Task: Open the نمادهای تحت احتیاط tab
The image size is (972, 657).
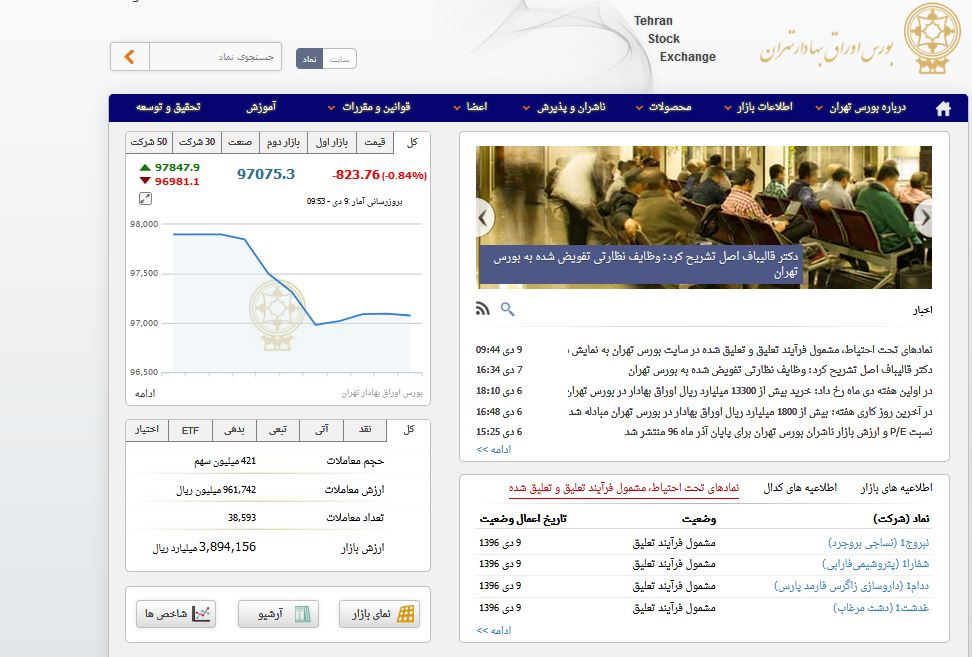Action: coord(624,488)
